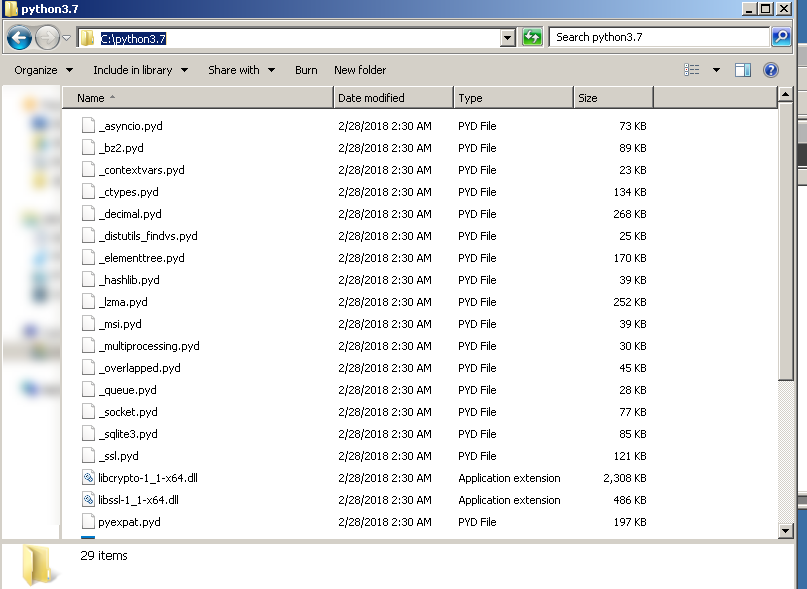Toggle the preview pane icon
The height and width of the screenshot is (589, 807).
[x=743, y=70]
